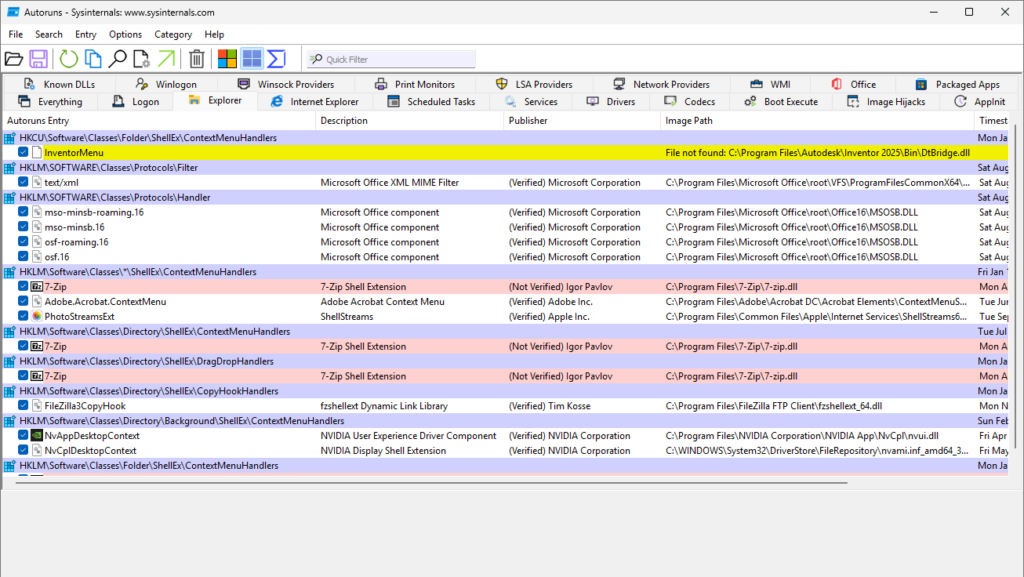Switch to the WMI tab

click(x=770, y=84)
